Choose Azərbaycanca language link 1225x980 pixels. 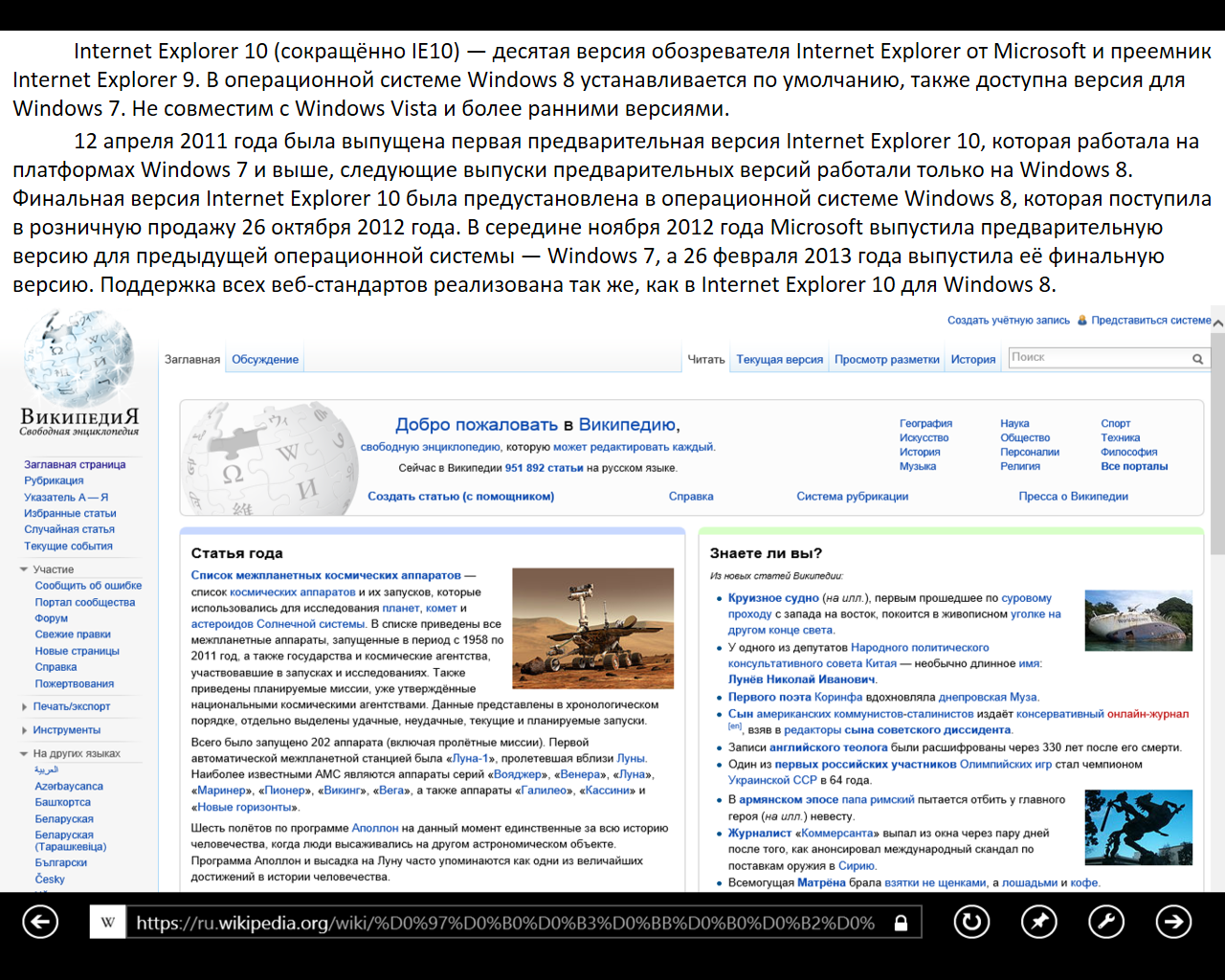point(69,787)
